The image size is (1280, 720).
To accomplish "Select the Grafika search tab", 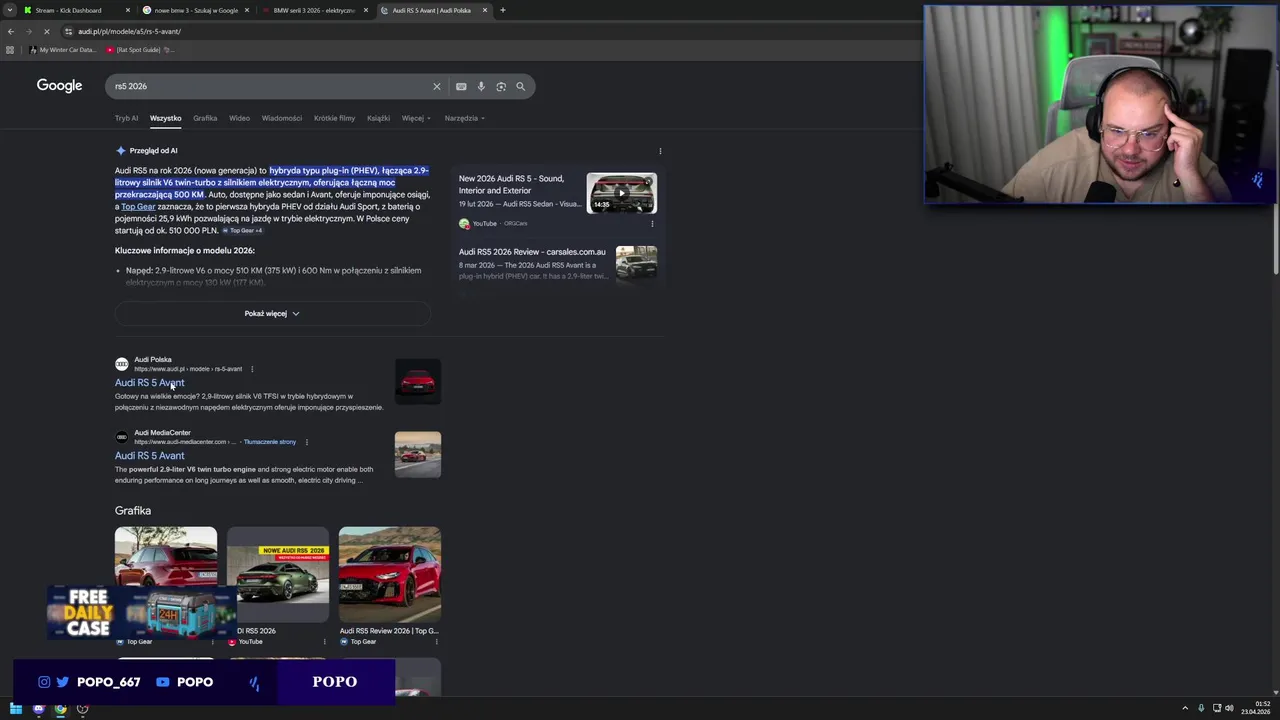I will pos(205,118).
